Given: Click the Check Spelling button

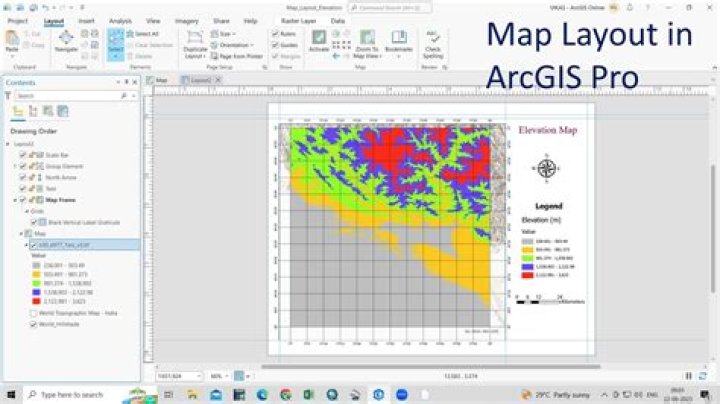Looking at the screenshot, I should pyautogui.click(x=433, y=45).
